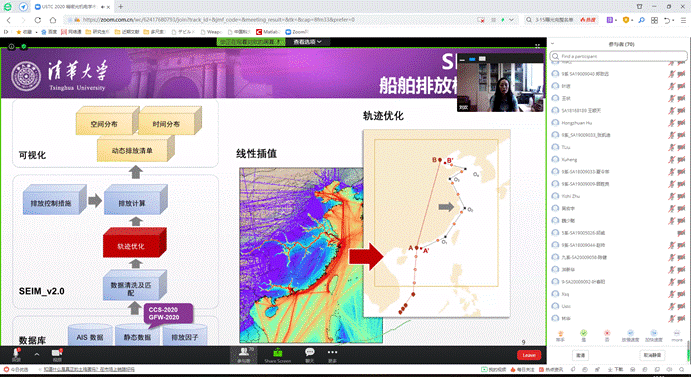The height and width of the screenshot is (377, 691).
Task: Open audio options arrow beside the microphone
Action: click(x=37, y=354)
